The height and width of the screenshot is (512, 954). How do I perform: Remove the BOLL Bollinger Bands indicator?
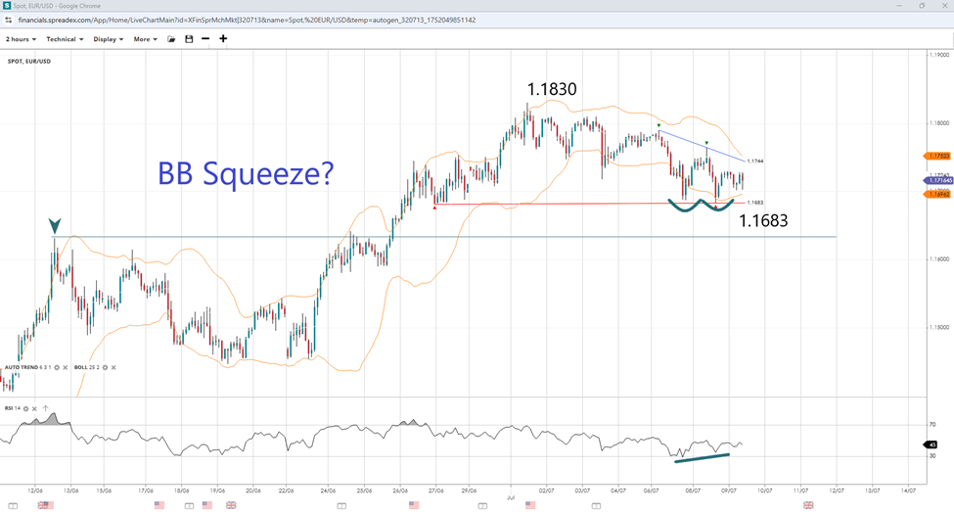tap(113, 368)
